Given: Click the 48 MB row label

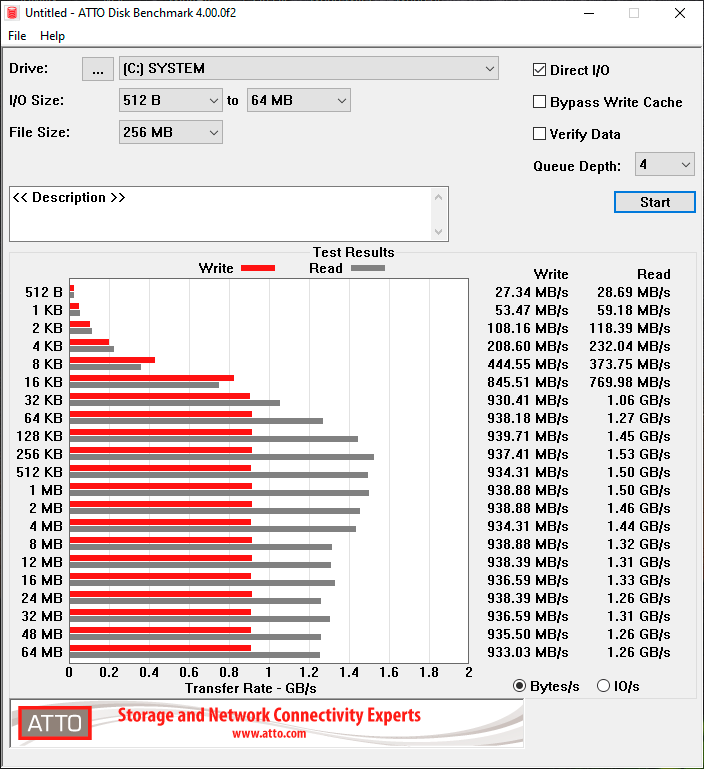Looking at the screenshot, I should coord(42,634).
